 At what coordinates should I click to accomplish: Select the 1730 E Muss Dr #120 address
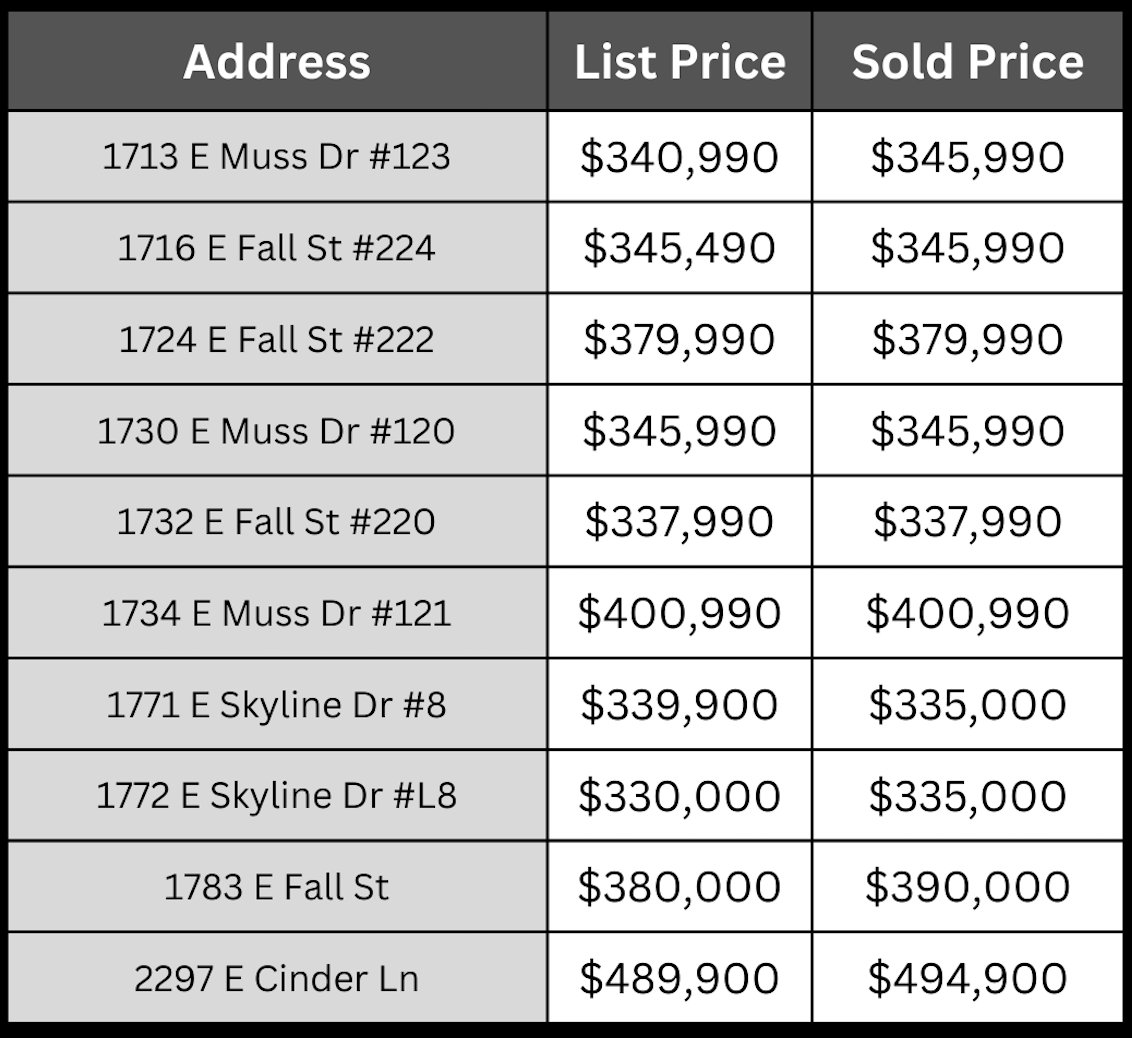coord(277,431)
